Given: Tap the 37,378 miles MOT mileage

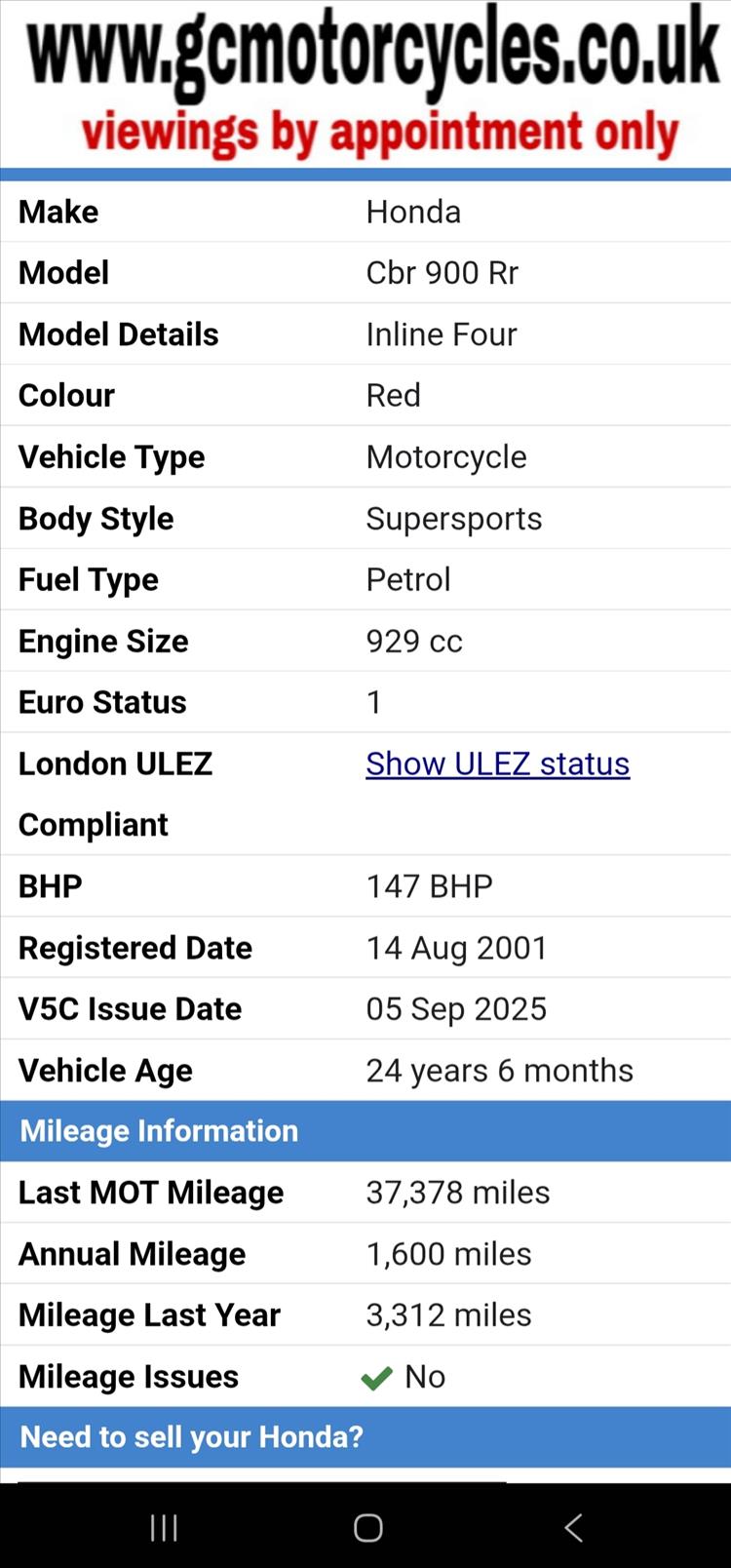Looking at the screenshot, I should tap(457, 1193).
